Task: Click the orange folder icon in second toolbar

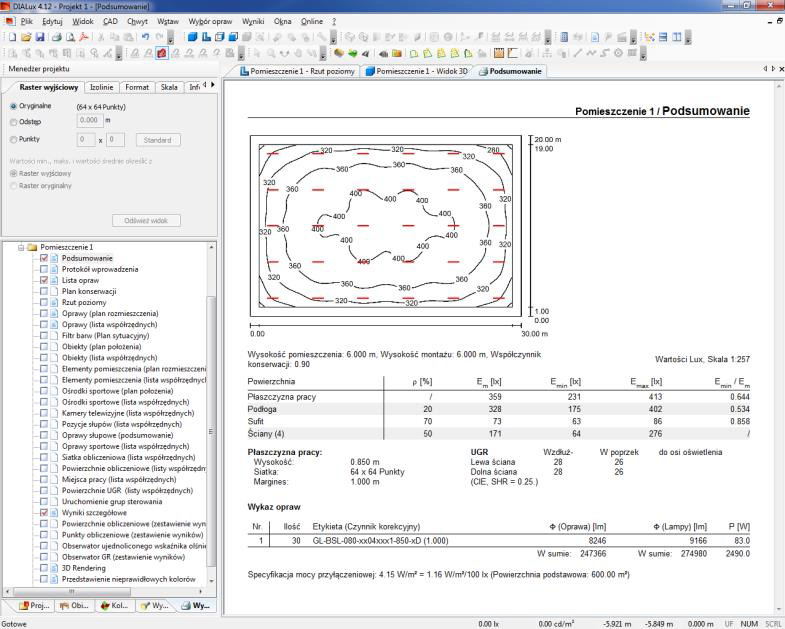Action: (397, 53)
